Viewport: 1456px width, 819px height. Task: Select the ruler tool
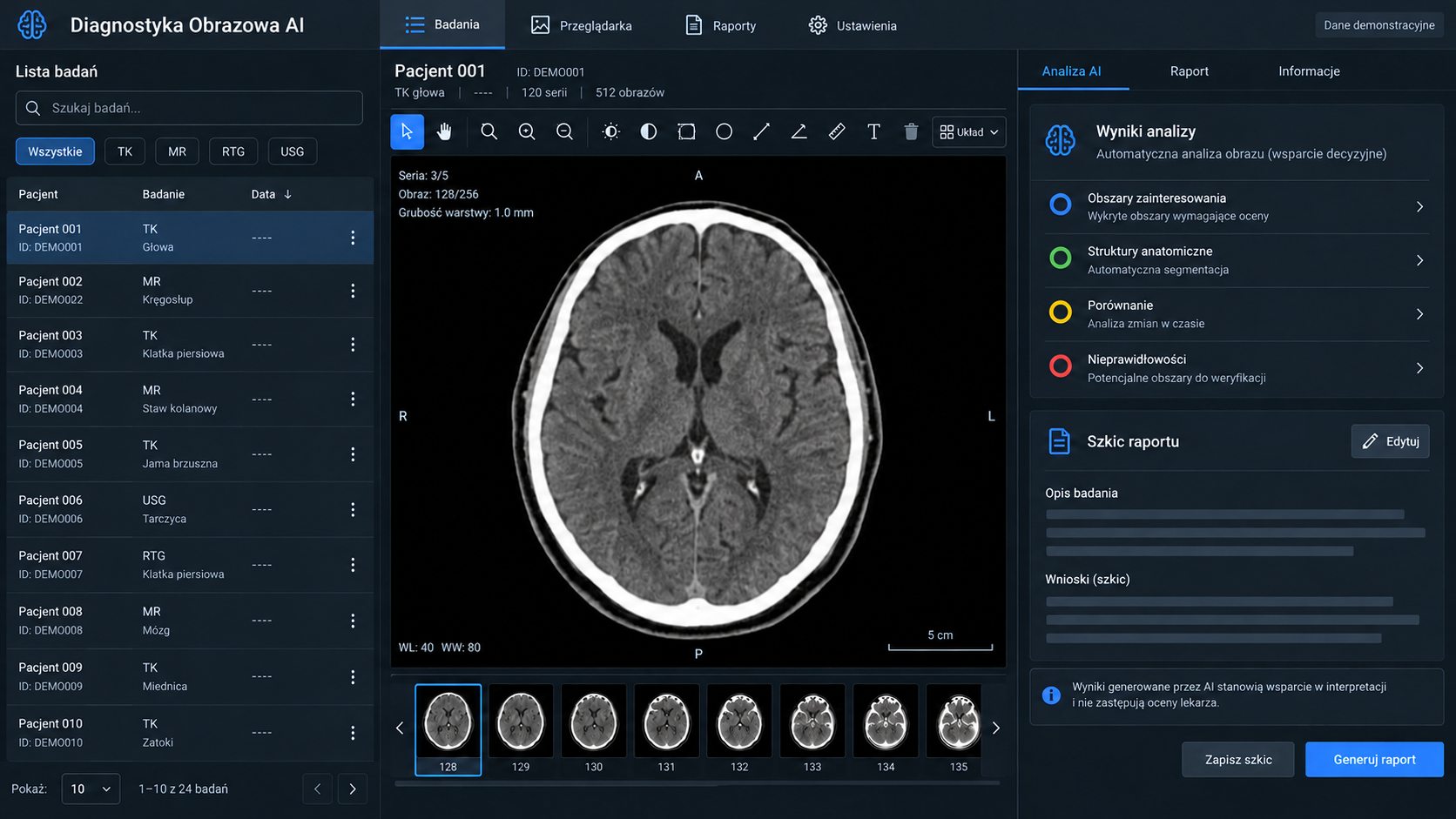(836, 131)
